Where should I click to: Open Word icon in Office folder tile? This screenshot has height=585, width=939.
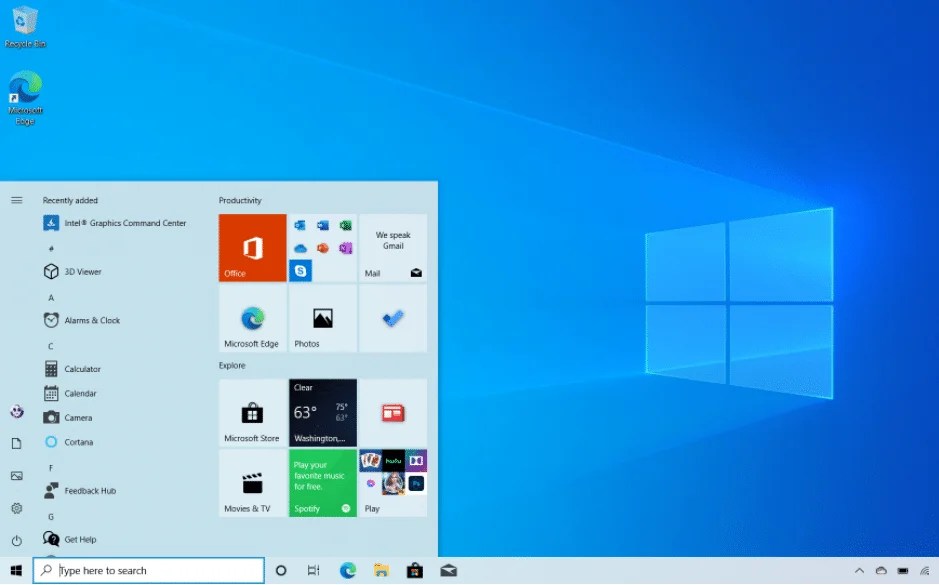[x=323, y=226]
